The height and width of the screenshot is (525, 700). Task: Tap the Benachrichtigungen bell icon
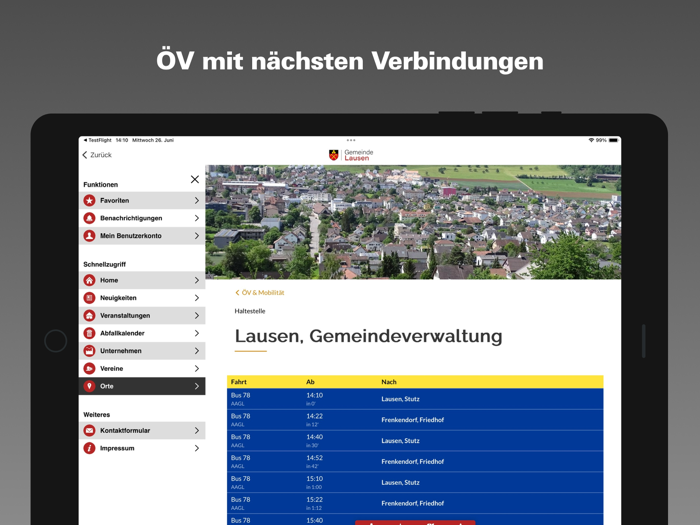tap(89, 218)
